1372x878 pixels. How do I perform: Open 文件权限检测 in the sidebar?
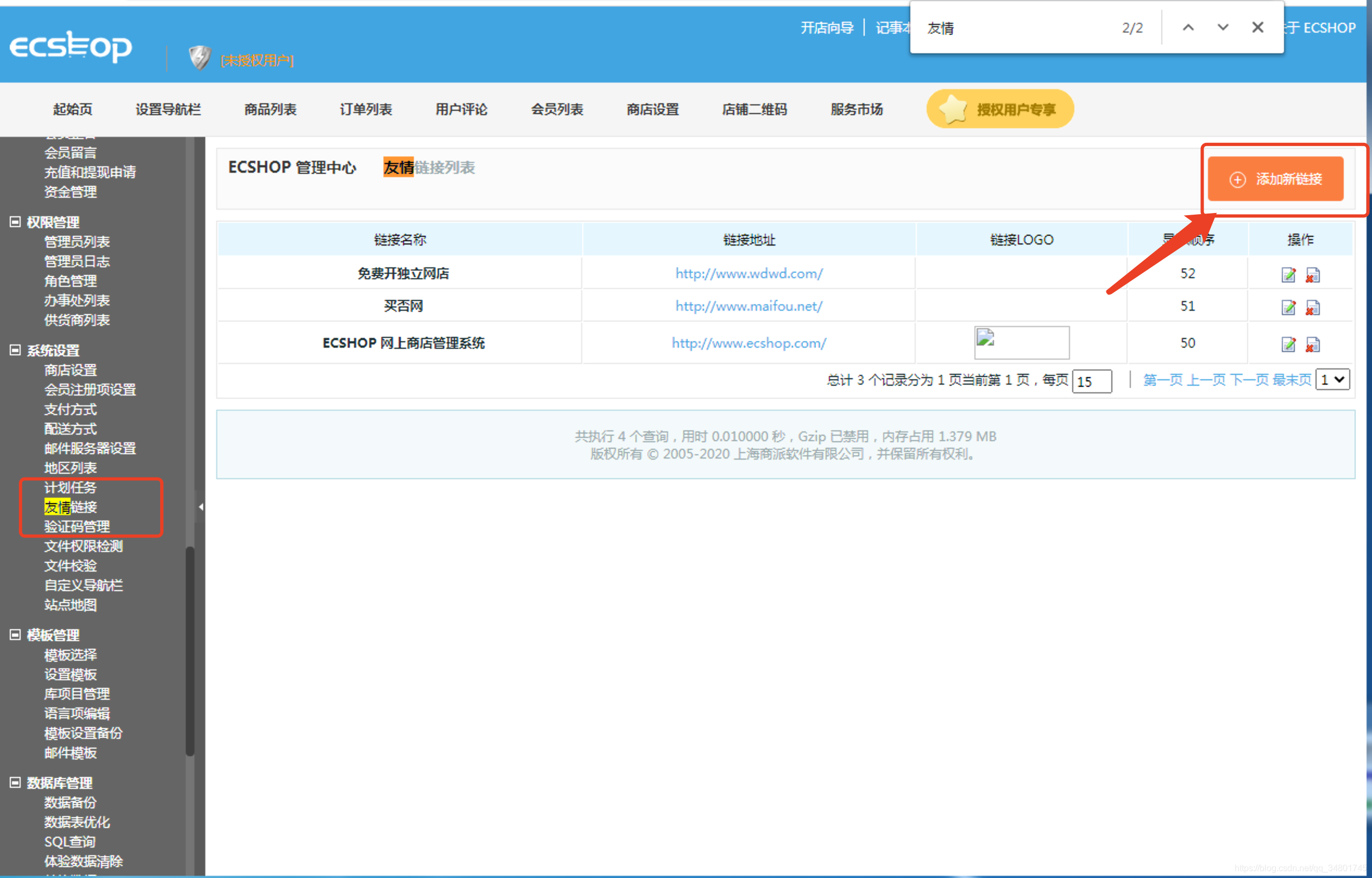pyautogui.click(x=84, y=546)
